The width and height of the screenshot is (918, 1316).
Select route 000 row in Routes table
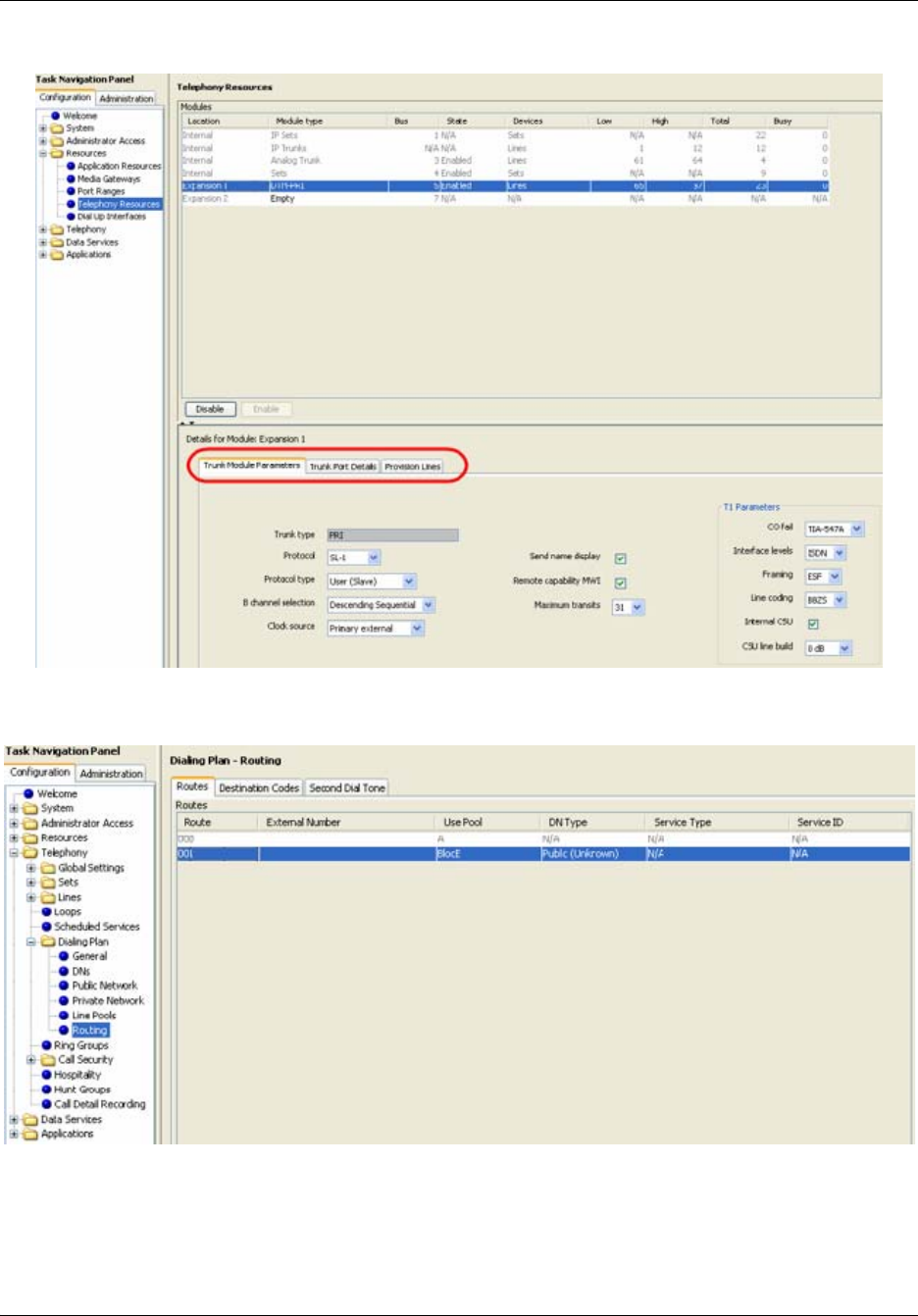pyautogui.click(x=543, y=839)
